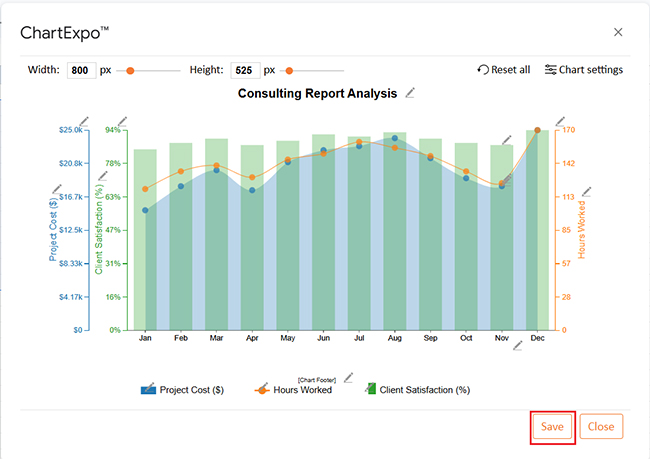Edit the Chart Footer text
The image size is (650, 459).
(x=349, y=377)
